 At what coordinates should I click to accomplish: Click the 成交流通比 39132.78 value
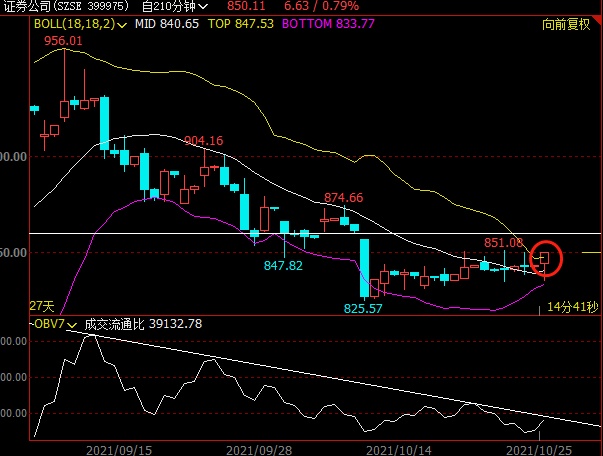[143, 324]
